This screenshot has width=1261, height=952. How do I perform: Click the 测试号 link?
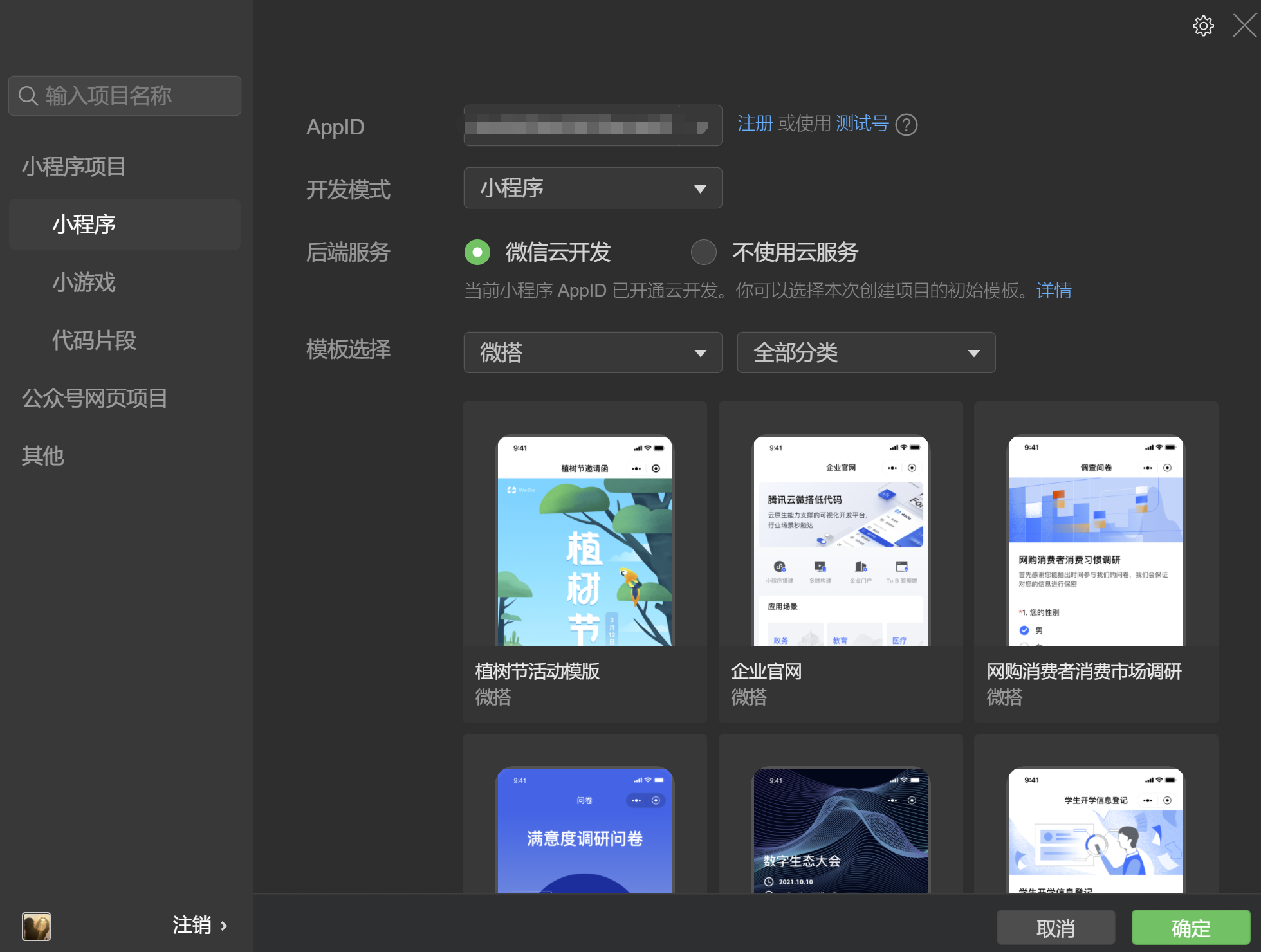click(x=861, y=124)
